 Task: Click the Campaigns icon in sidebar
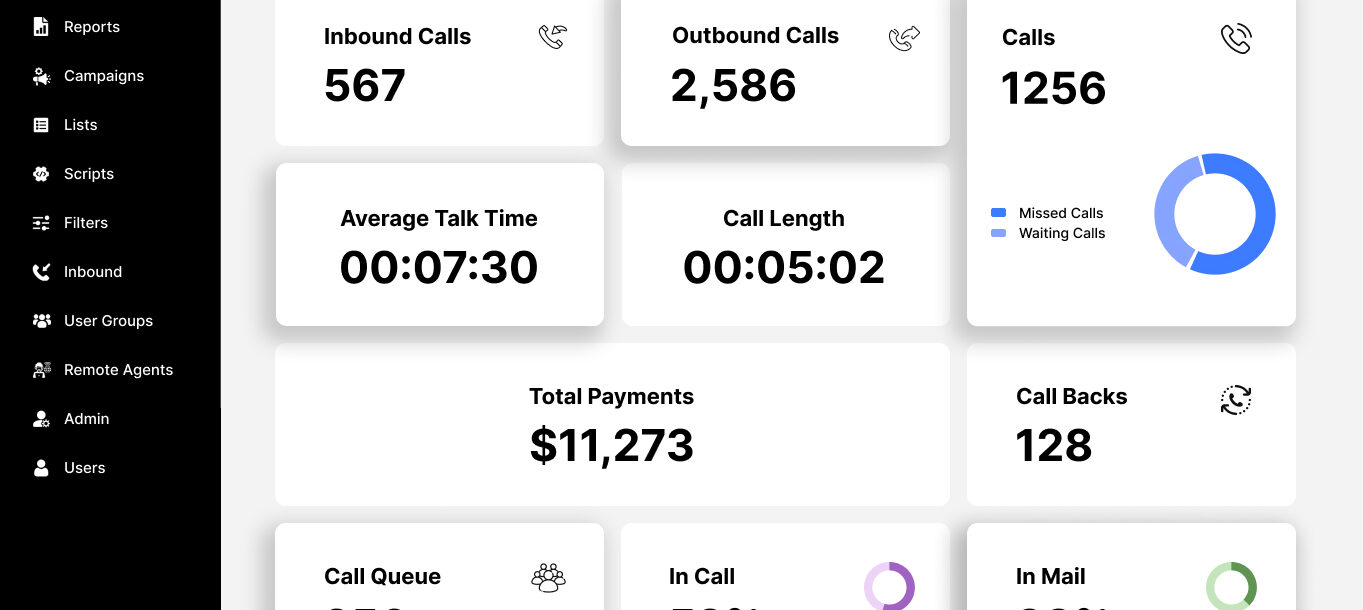(x=41, y=76)
